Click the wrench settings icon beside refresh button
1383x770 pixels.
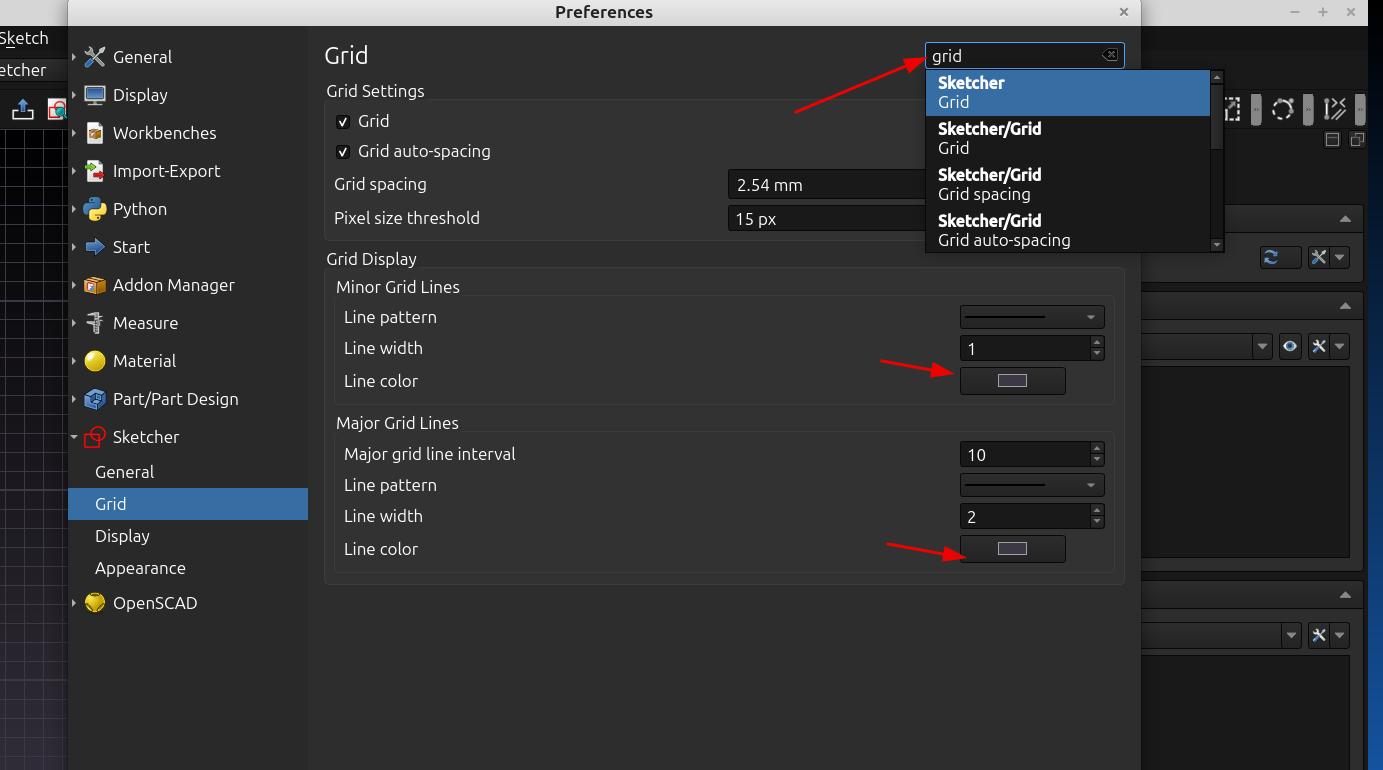(1319, 257)
